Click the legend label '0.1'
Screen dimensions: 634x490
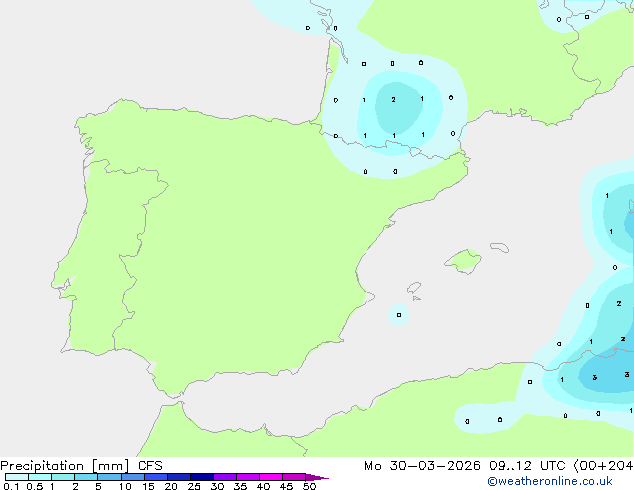click(11, 486)
